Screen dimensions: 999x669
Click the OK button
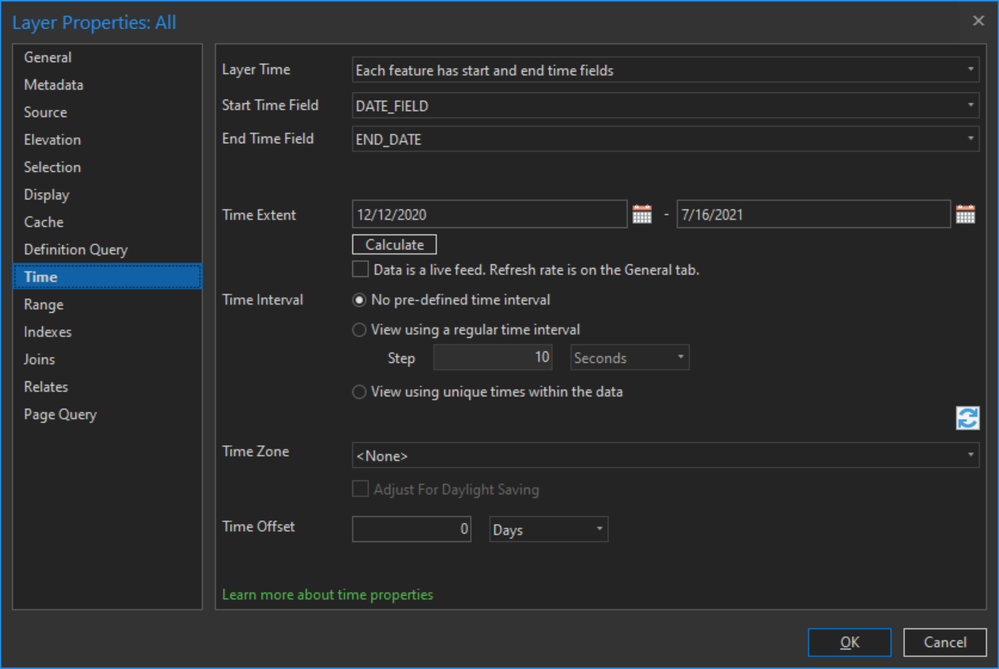coord(849,642)
